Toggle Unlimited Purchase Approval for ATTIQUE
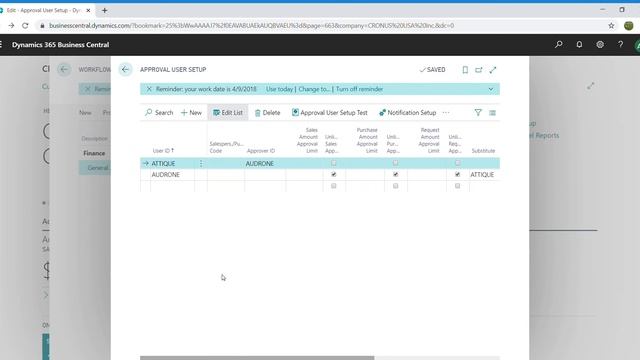 [395, 163]
